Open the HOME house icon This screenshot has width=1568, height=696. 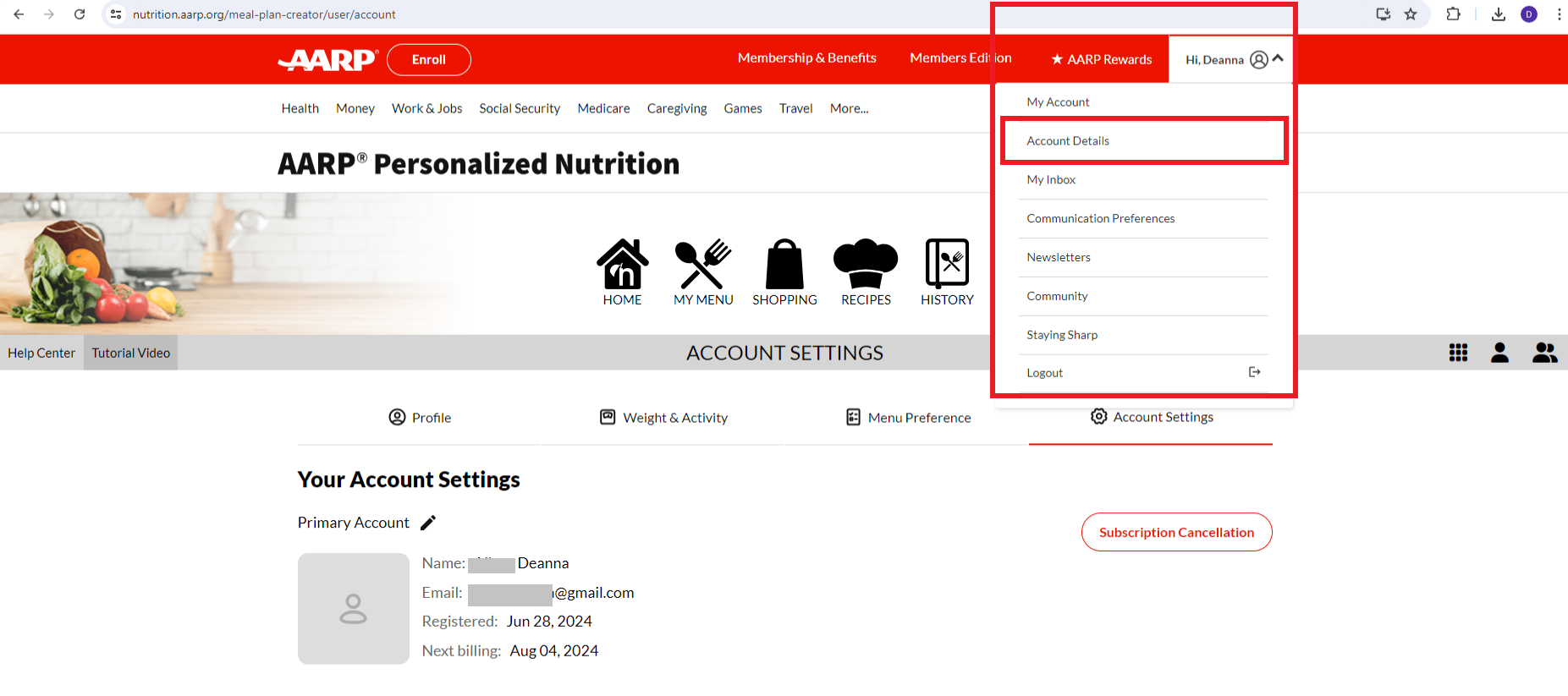[623, 264]
